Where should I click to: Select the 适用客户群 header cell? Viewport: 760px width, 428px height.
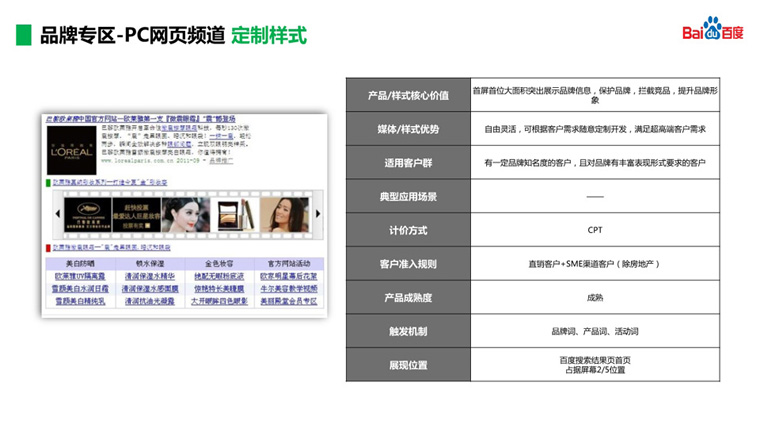408,163
